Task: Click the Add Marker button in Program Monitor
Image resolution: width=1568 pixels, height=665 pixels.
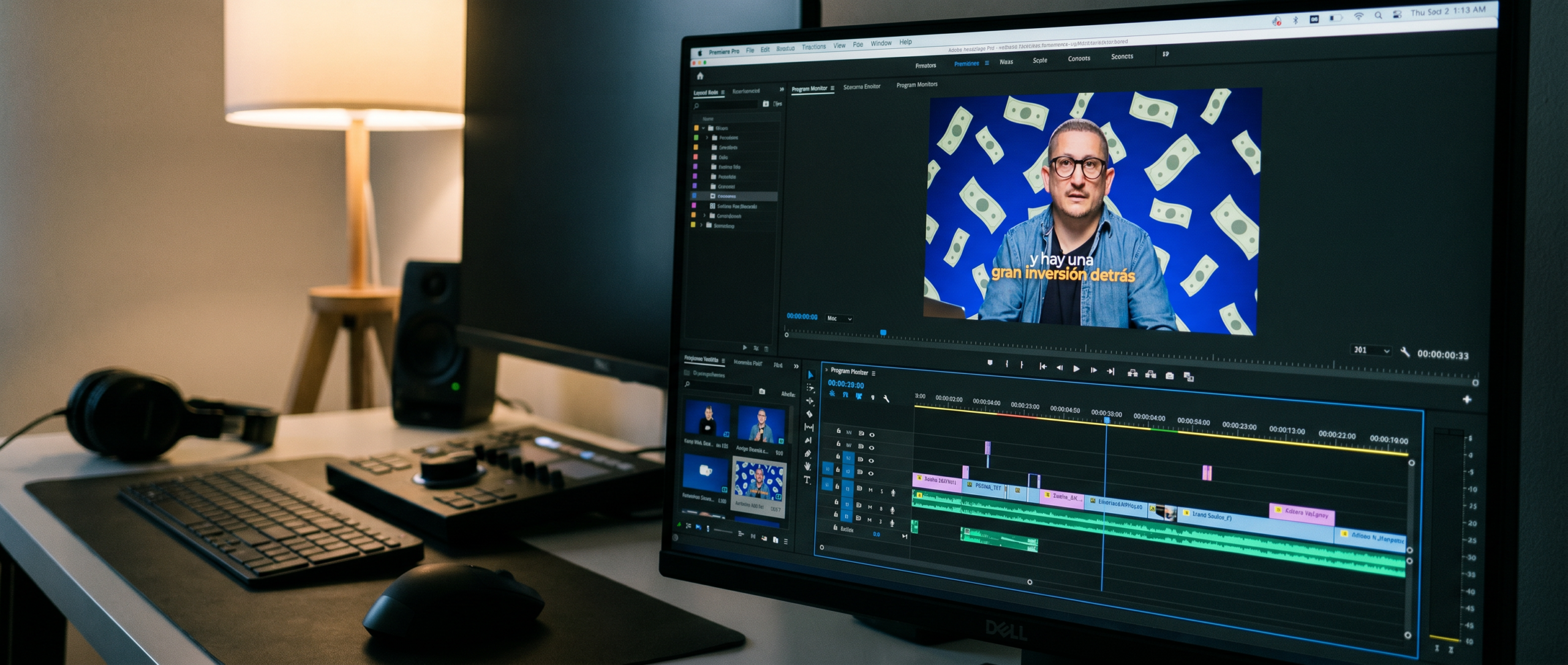Action: click(990, 363)
